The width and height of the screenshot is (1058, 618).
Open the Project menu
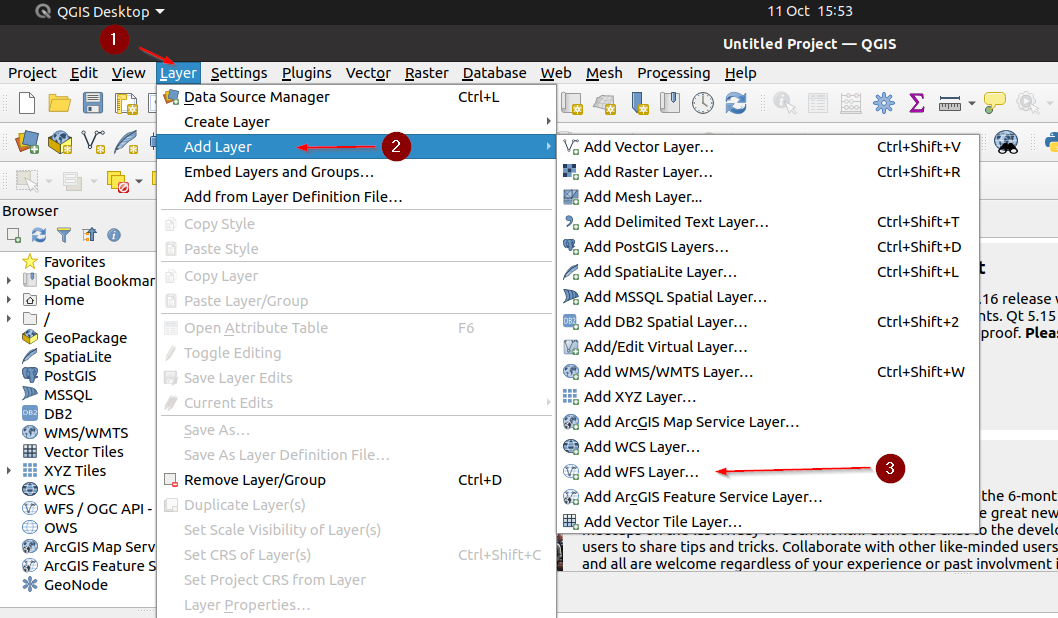coord(32,73)
